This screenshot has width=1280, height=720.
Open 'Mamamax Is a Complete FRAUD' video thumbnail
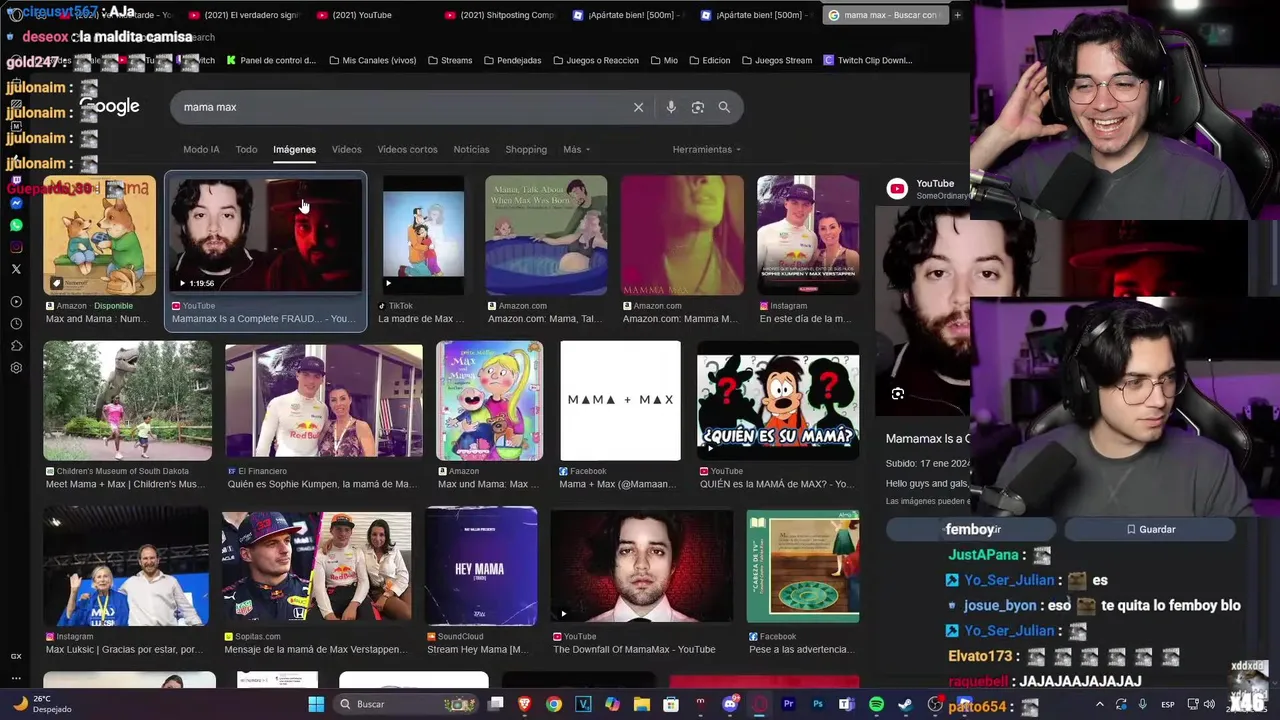click(x=266, y=236)
